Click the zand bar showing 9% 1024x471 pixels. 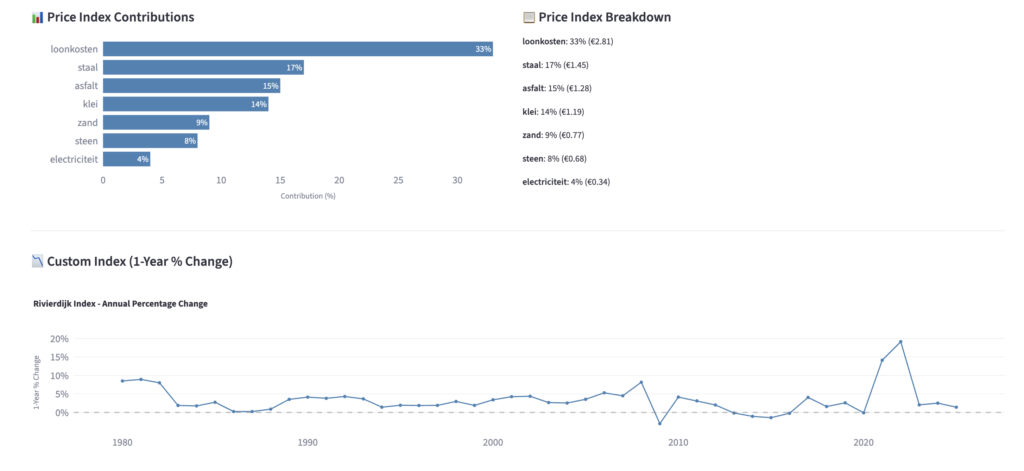pos(156,122)
